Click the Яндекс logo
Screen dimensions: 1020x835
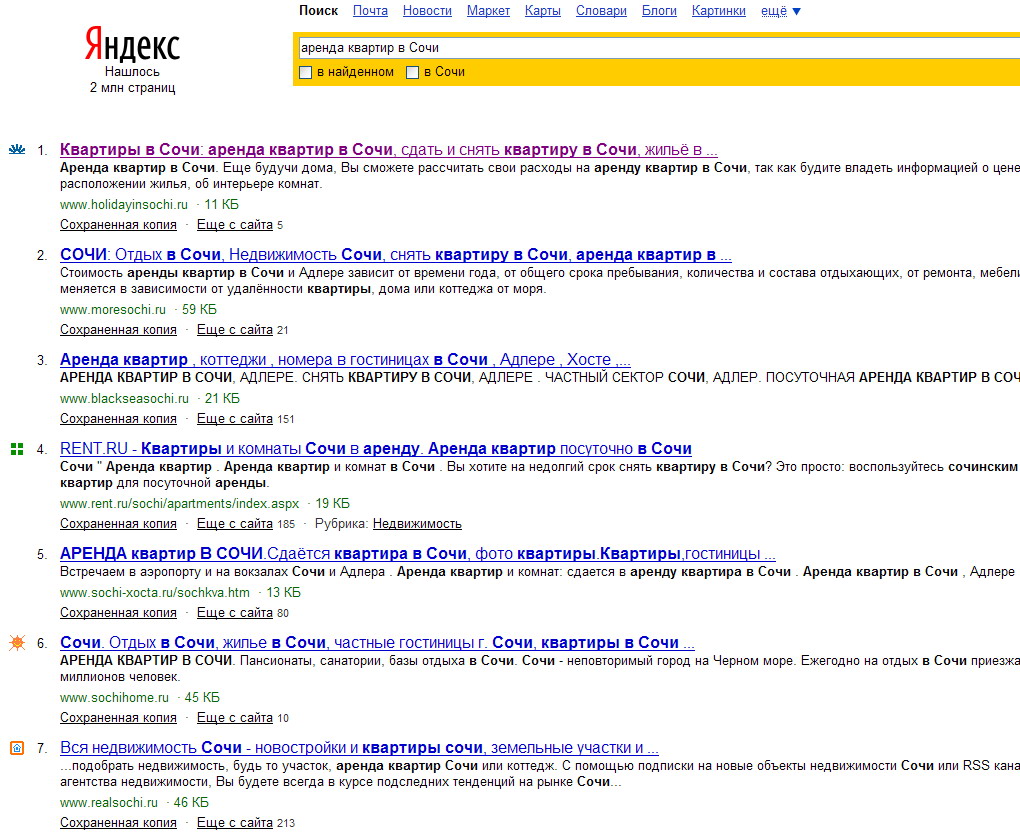tap(132, 44)
